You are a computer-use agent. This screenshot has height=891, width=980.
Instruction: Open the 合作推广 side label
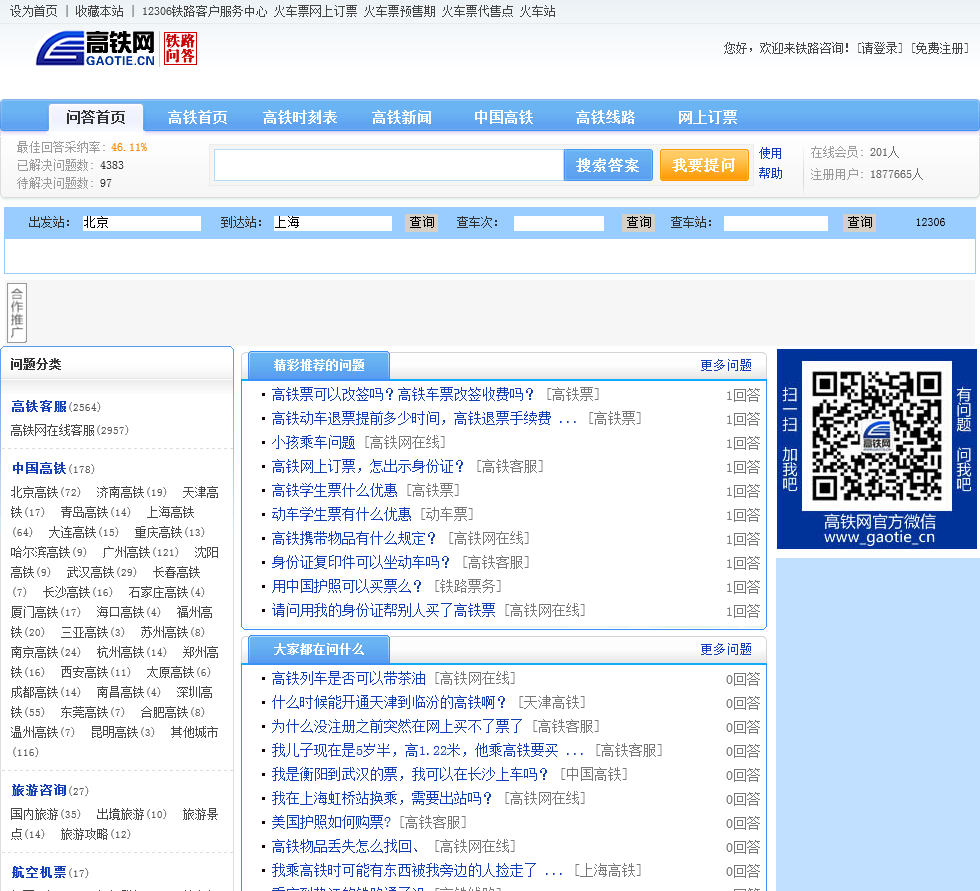[17, 313]
